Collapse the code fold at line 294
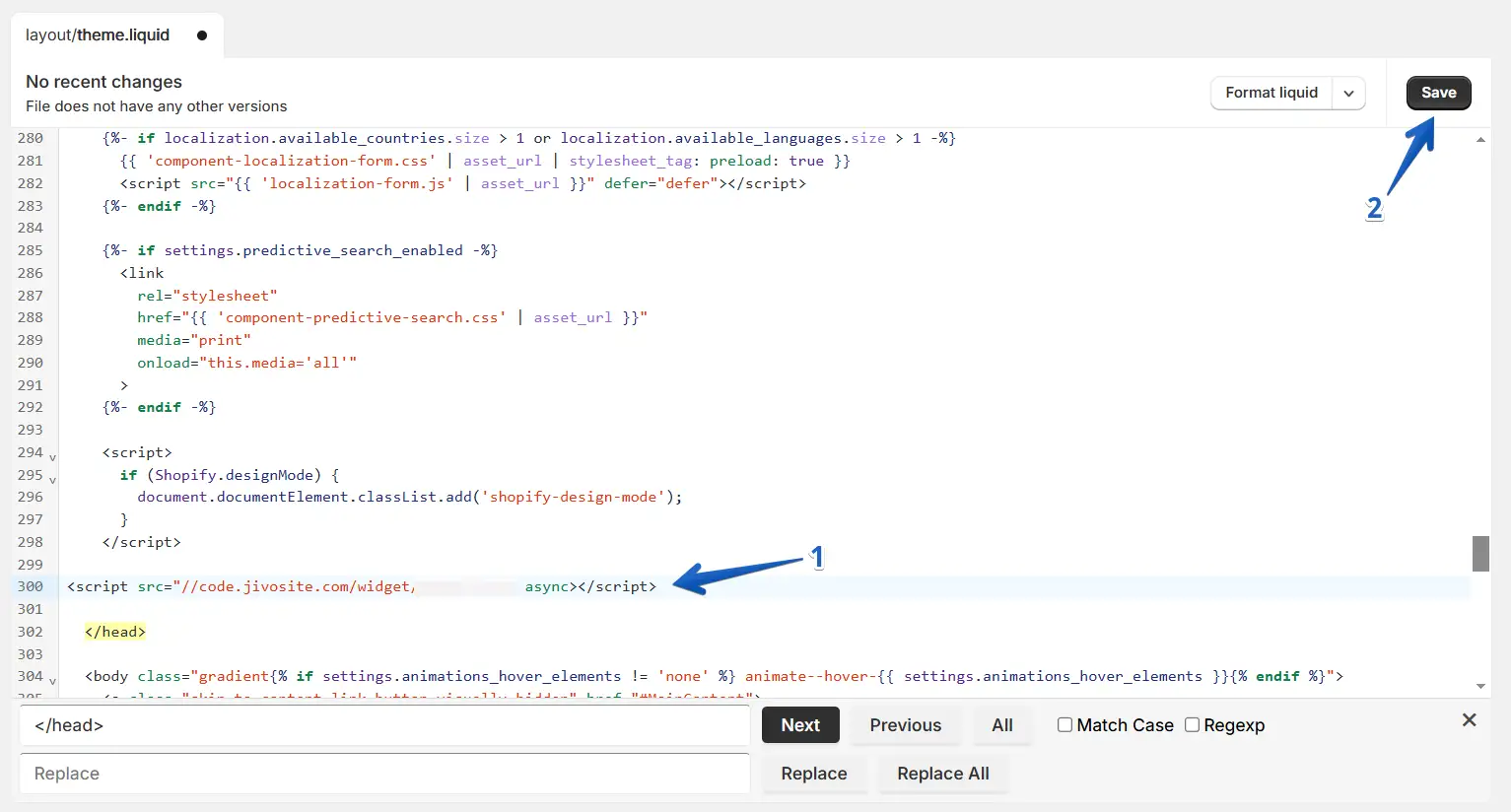 pyautogui.click(x=52, y=457)
